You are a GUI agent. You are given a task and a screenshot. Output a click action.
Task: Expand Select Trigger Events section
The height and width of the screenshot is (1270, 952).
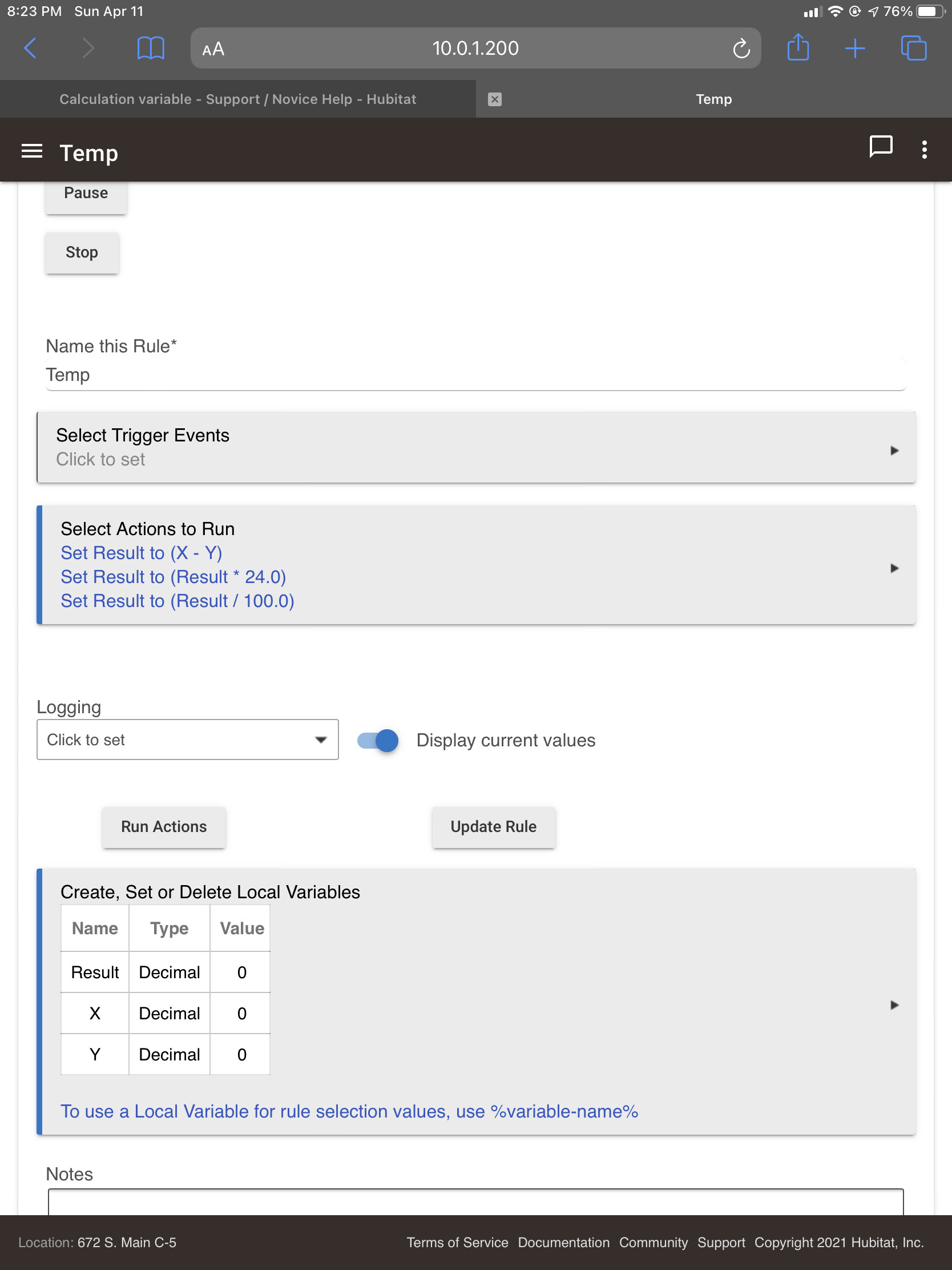pos(475,447)
